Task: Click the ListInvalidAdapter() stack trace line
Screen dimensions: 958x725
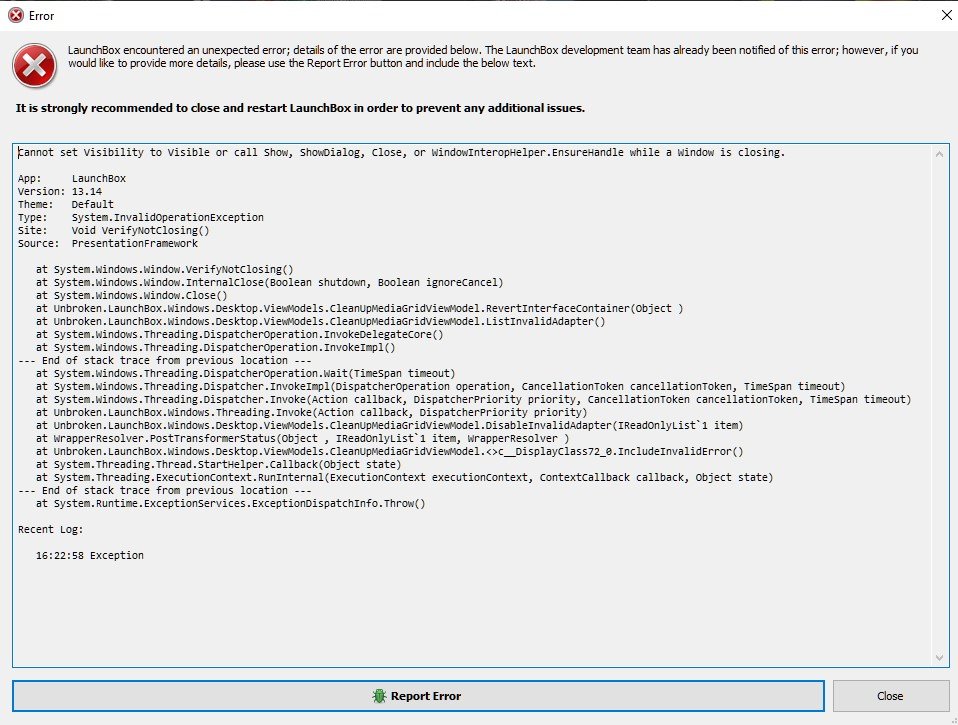Action: point(320,321)
